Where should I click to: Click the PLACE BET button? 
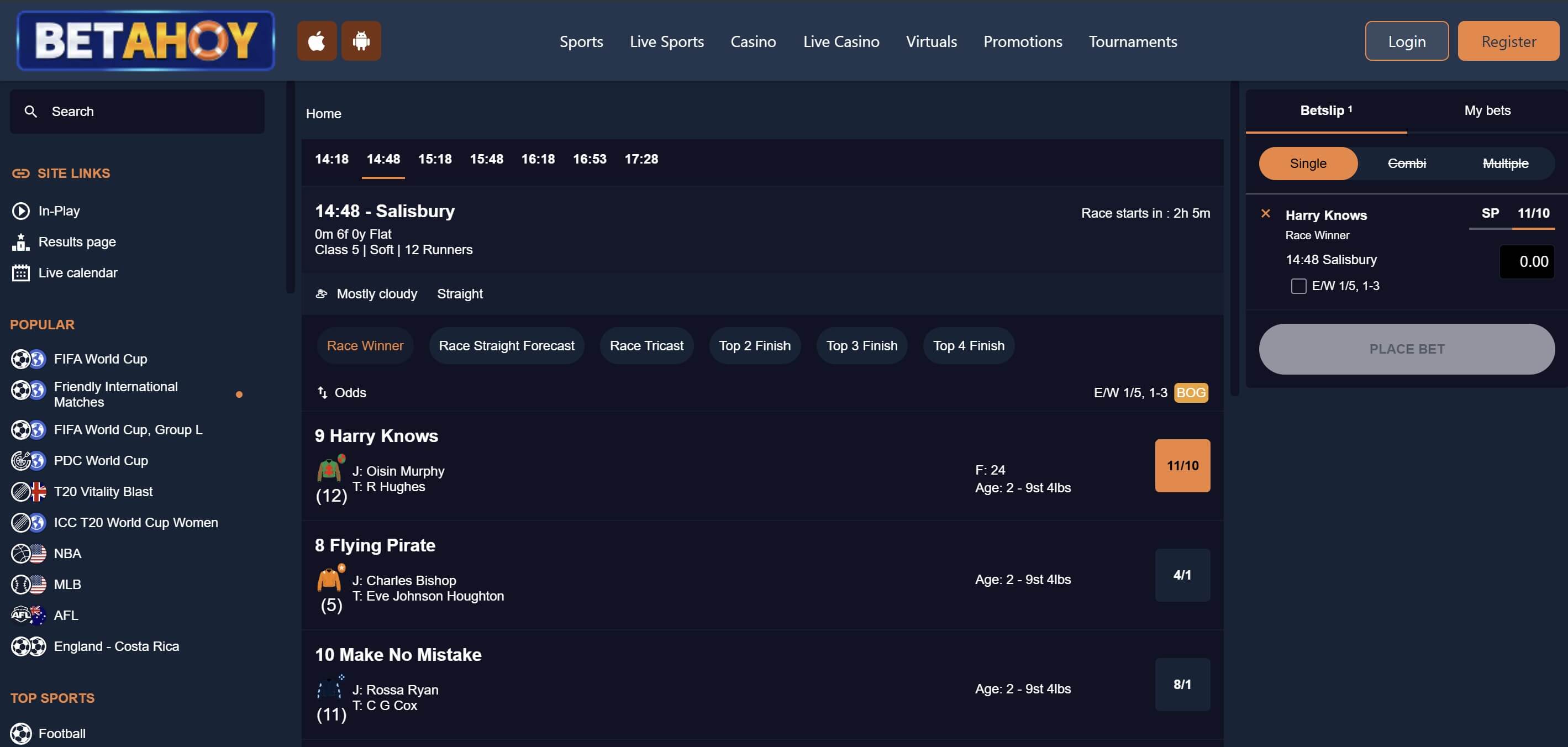(x=1407, y=349)
